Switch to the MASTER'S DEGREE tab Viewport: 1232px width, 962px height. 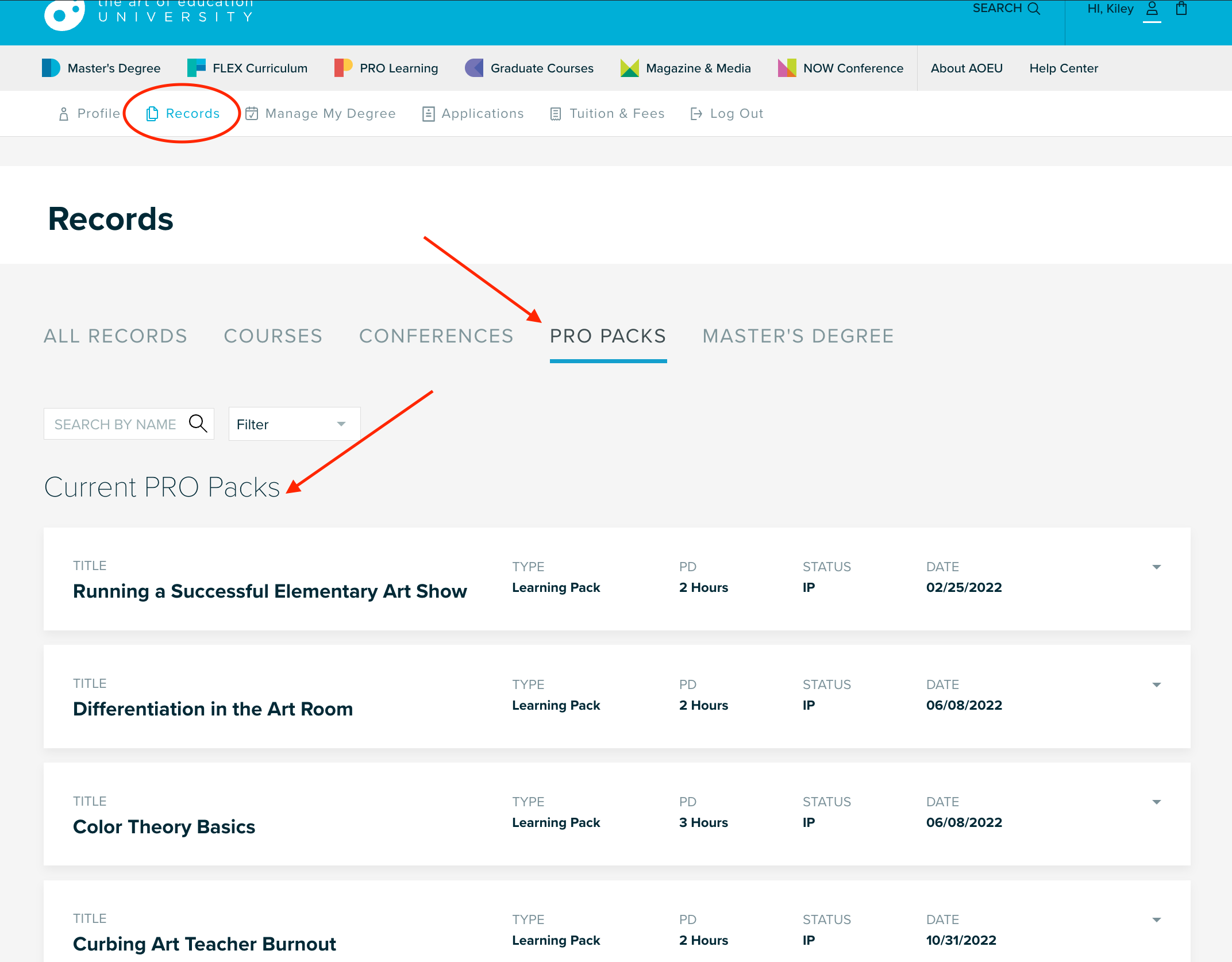[x=798, y=336]
